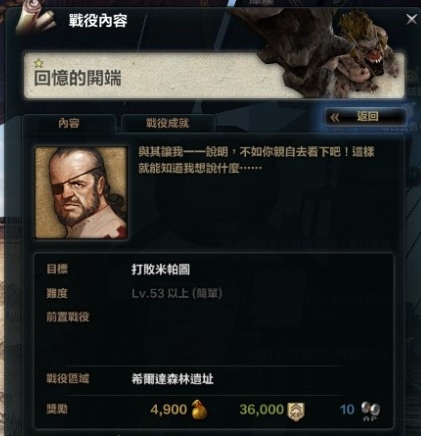Click the 回憶的開端 title banner
This screenshot has width=421, height=436.
(214, 75)
